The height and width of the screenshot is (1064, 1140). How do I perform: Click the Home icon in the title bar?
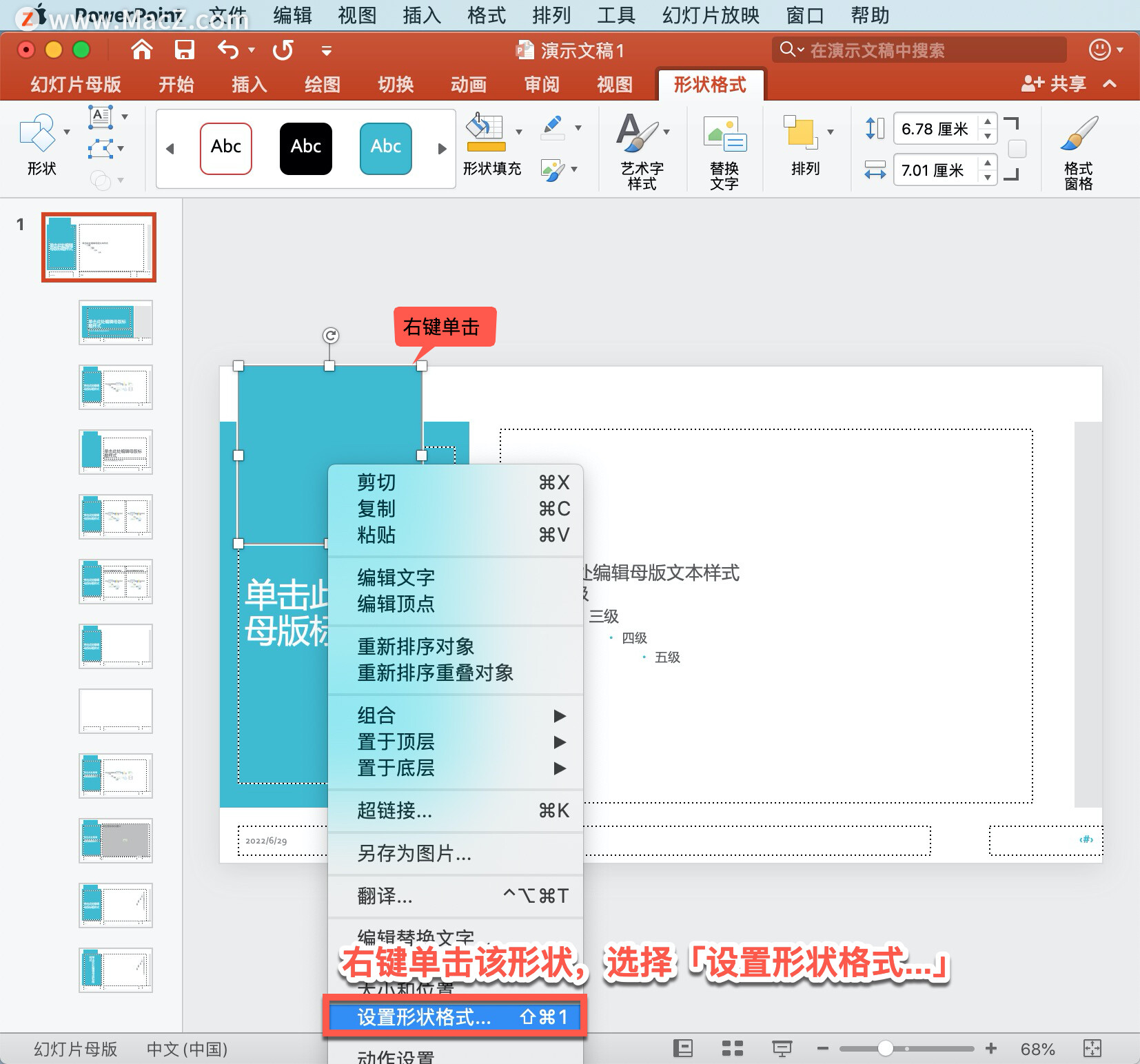click(142, 50)
